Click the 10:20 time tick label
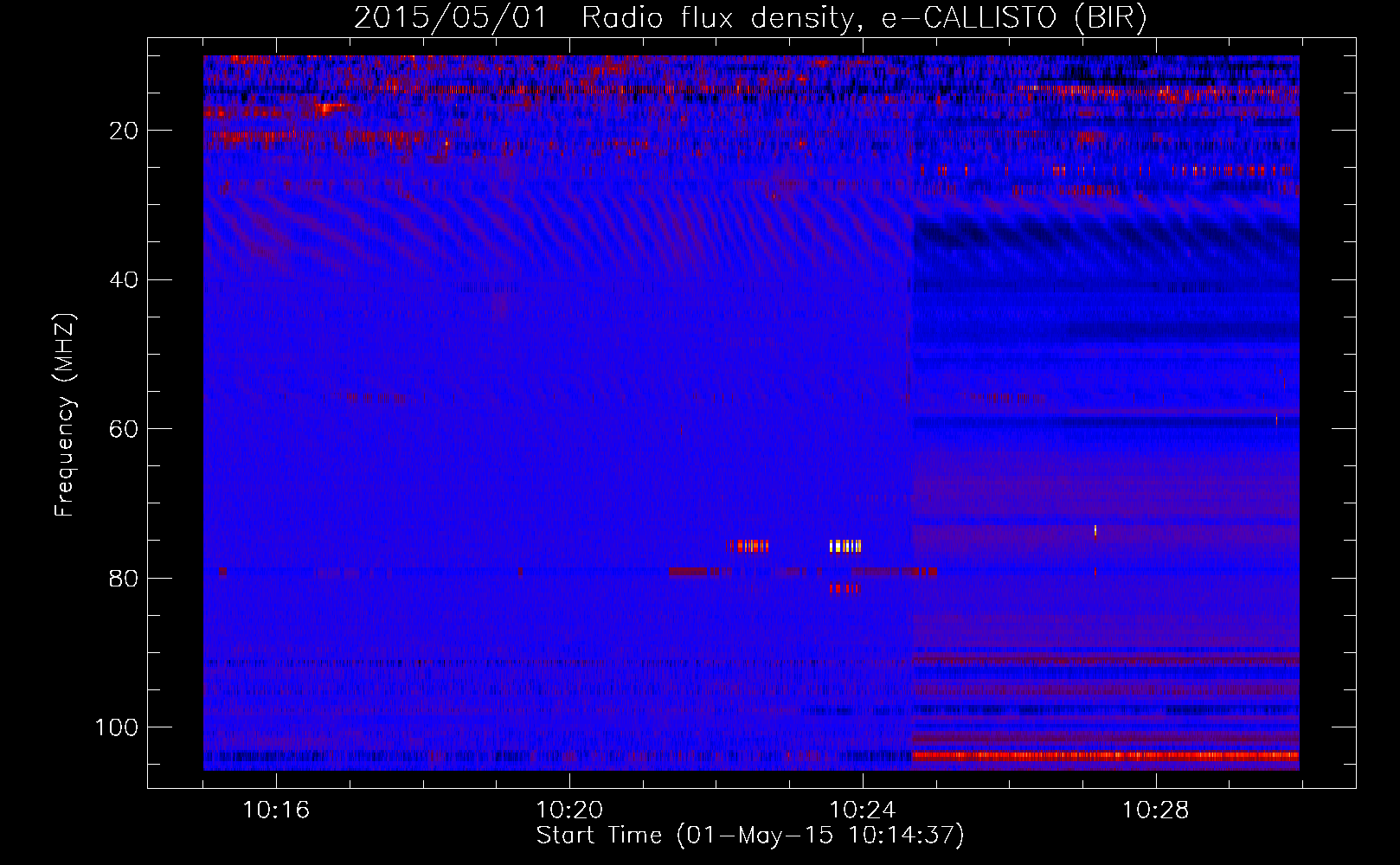1400x865 pixels. pos(569,811)
